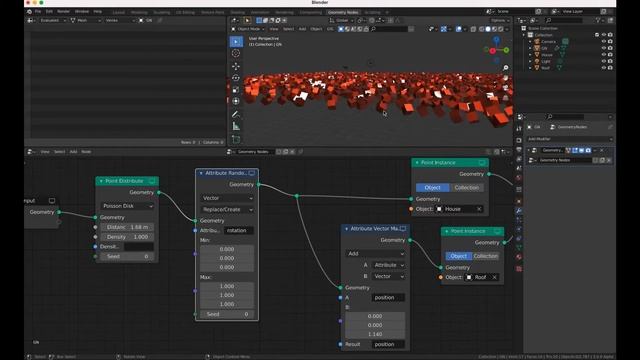The image size is (640, 360).
Task: Open the Render properties tab icon
Action: coord(519,140)
